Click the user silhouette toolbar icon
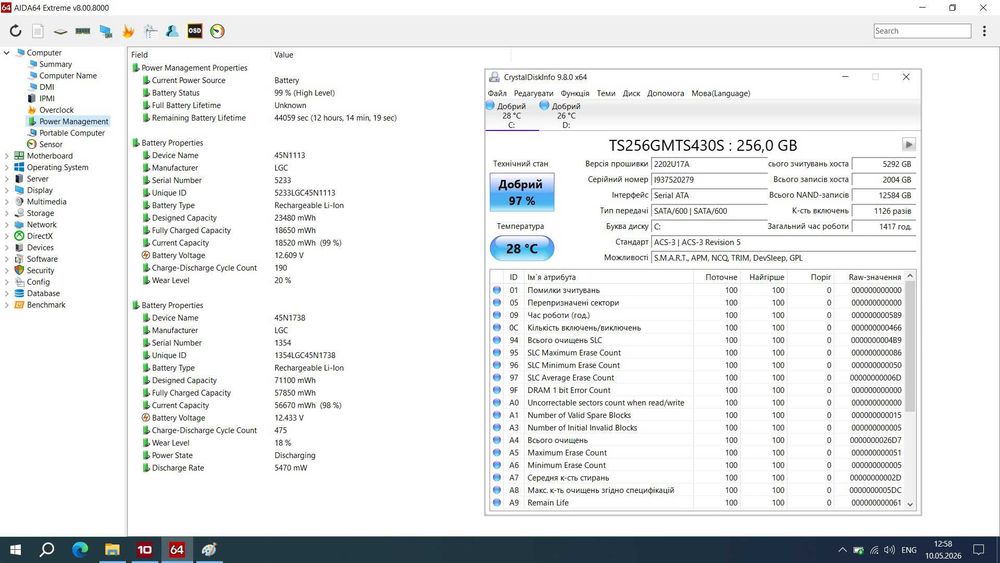The height and width of the screenshot is (563, 1000). (x=172, y=31)
